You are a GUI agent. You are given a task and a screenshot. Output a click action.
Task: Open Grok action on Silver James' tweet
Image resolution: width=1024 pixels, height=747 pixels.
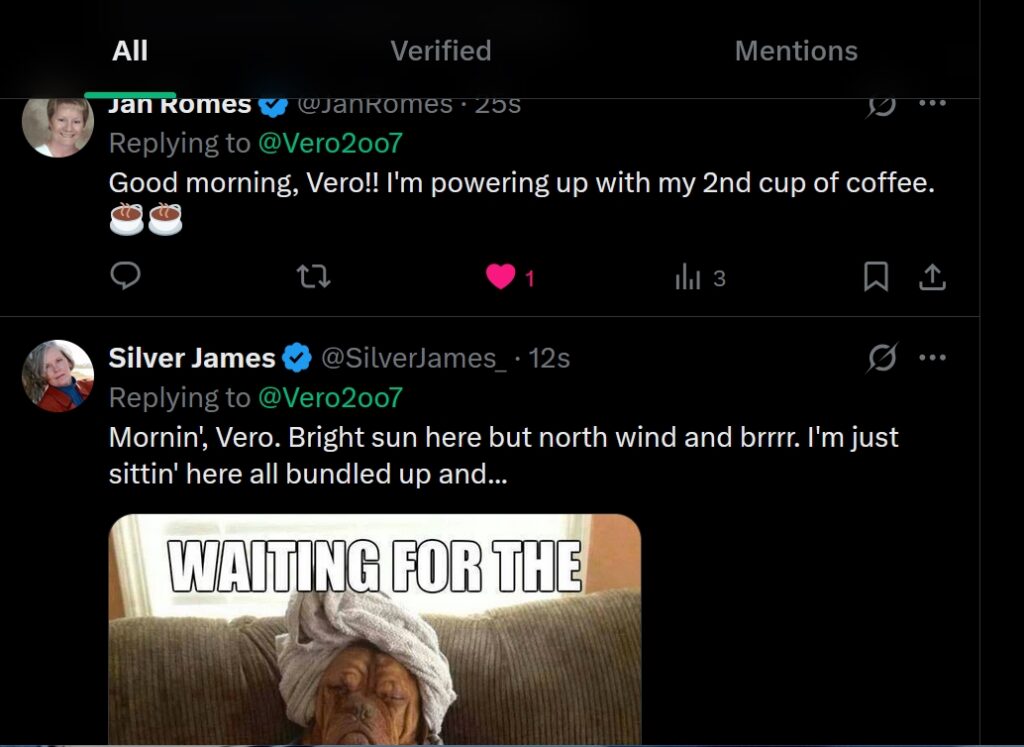[x=882, y=357]
